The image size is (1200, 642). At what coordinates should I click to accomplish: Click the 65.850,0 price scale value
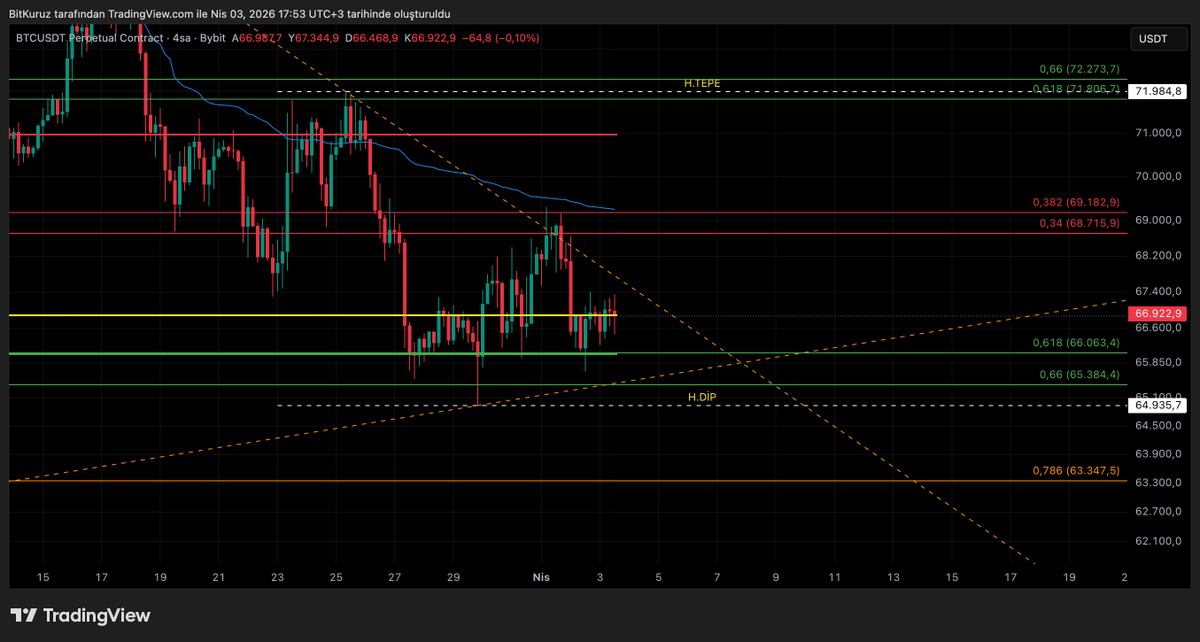click(1157, 362)
